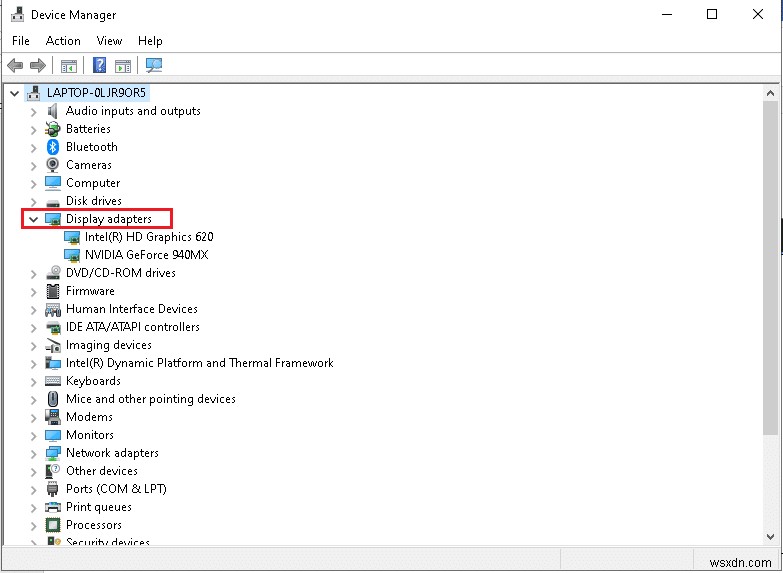This screenshot has height=573, width=783.
Task: Select the Modems label
Action: pos(89,417)
